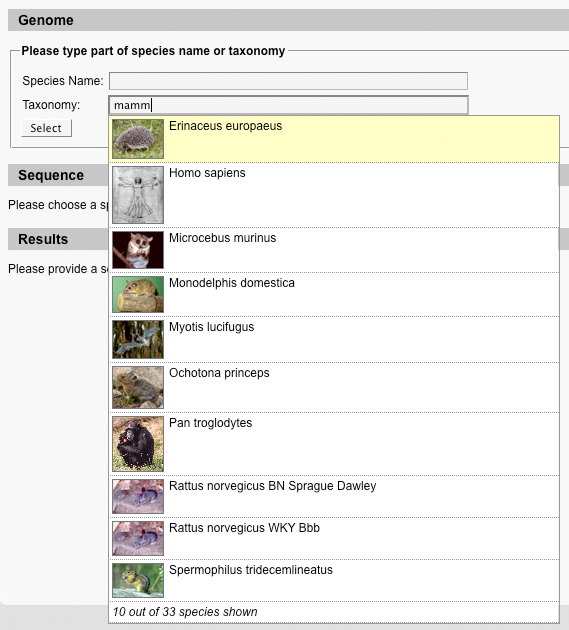This screenshot has width=569, height=630.
Task: Click the ground squirrel thumbnail image
Action: [138, 580]
